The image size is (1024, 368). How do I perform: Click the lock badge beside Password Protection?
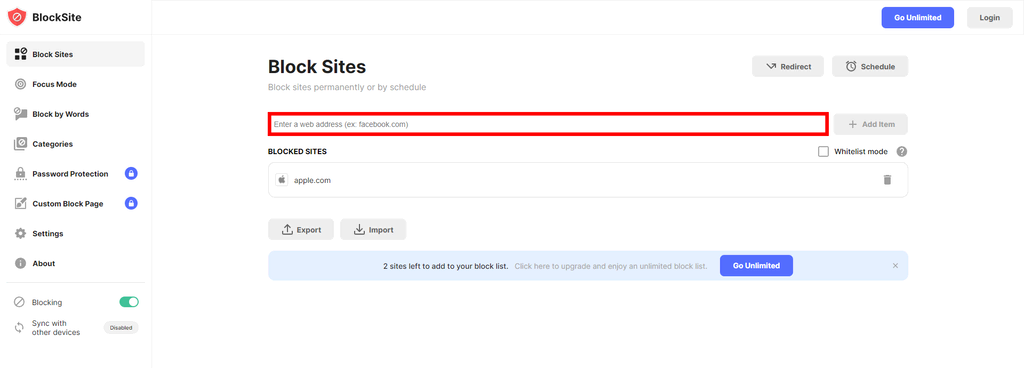pos(131,174)
